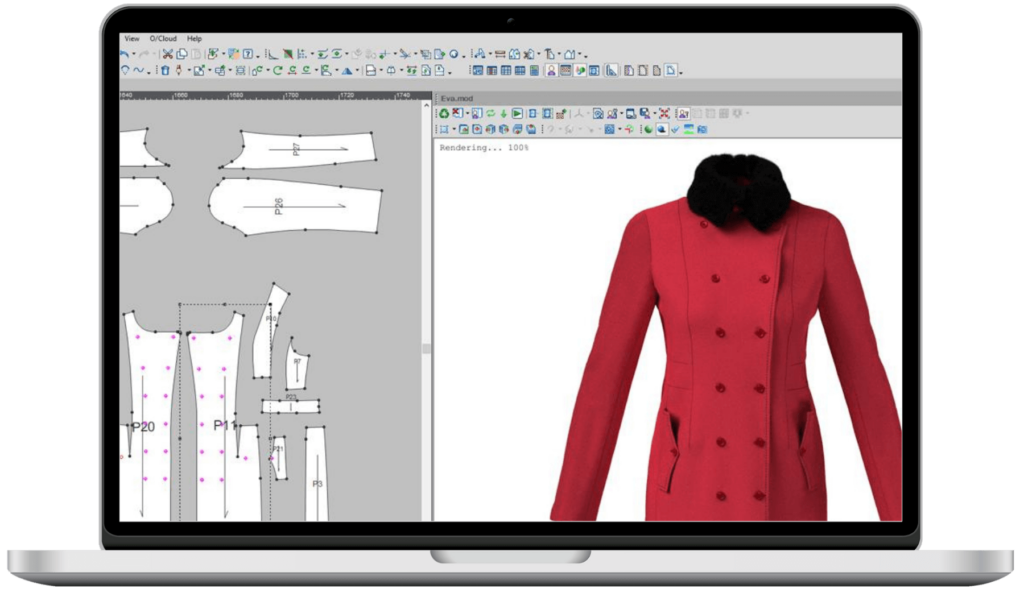This screenshot has height=597, width=1024.
Task: Toggle the avatar model display button
Action: point(550,71)
